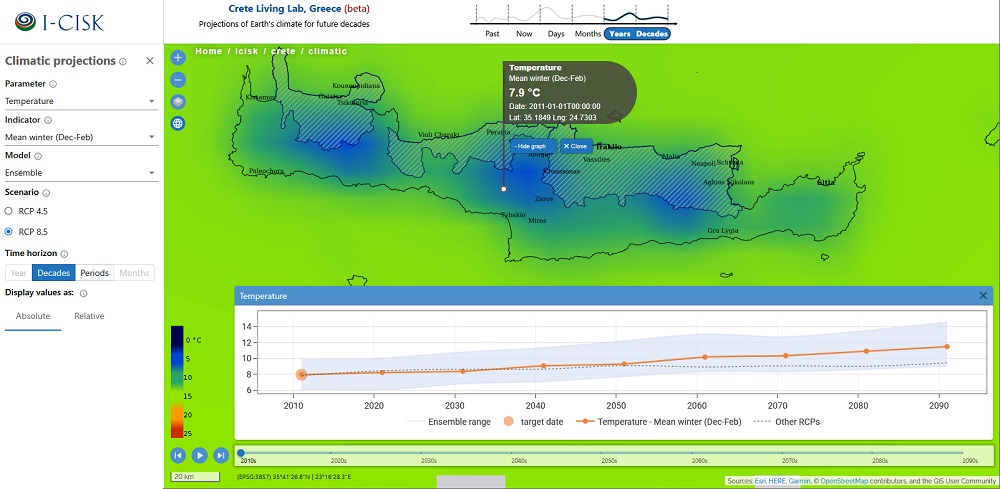This screenshot has height=489, width=1000.
Task: Click the globe basemap icon
Action: tap(178, 123)
